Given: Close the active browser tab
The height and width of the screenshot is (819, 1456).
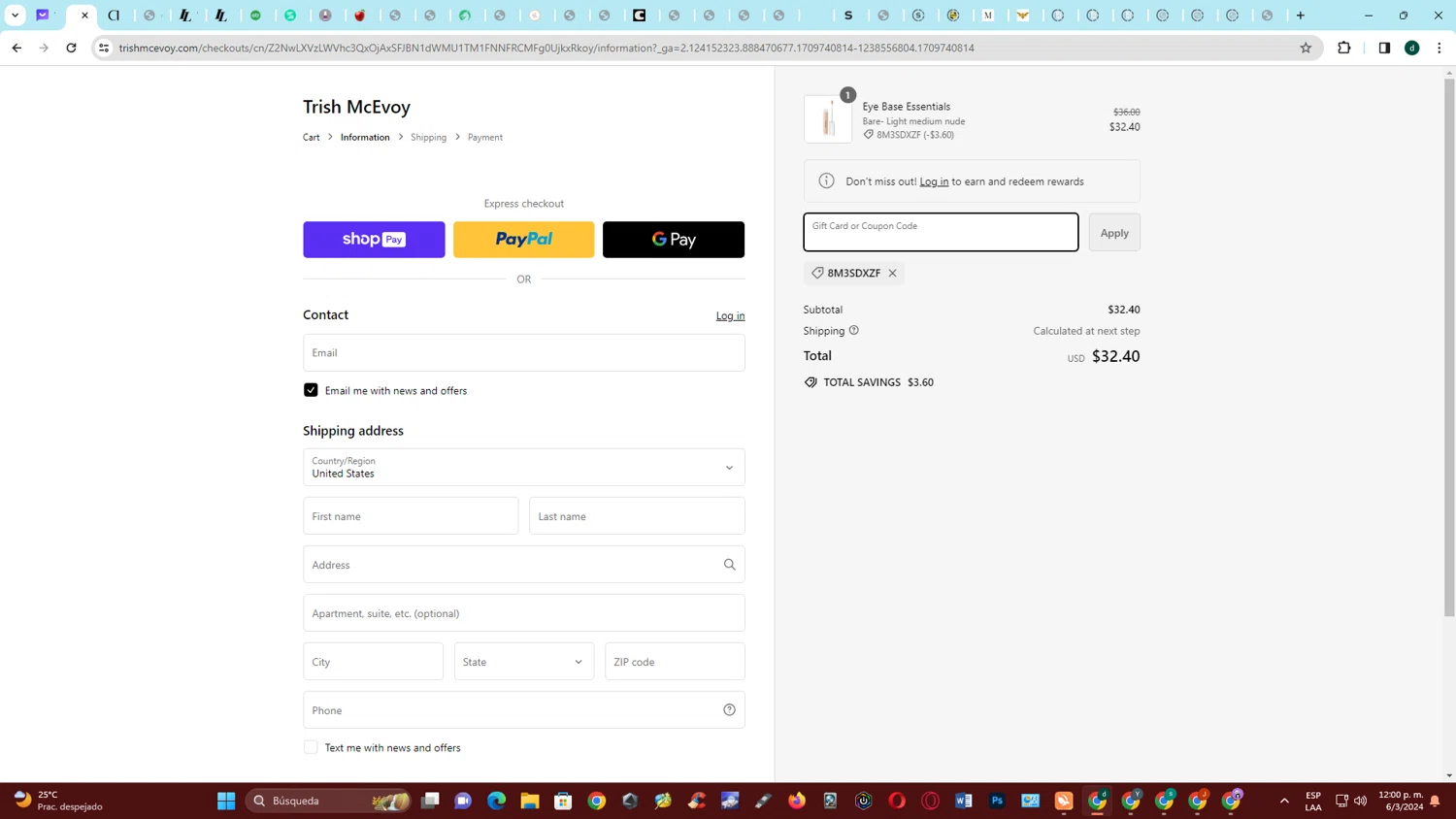Looking at the screenshot, I should pyautogui.click(x=84, y=16).
